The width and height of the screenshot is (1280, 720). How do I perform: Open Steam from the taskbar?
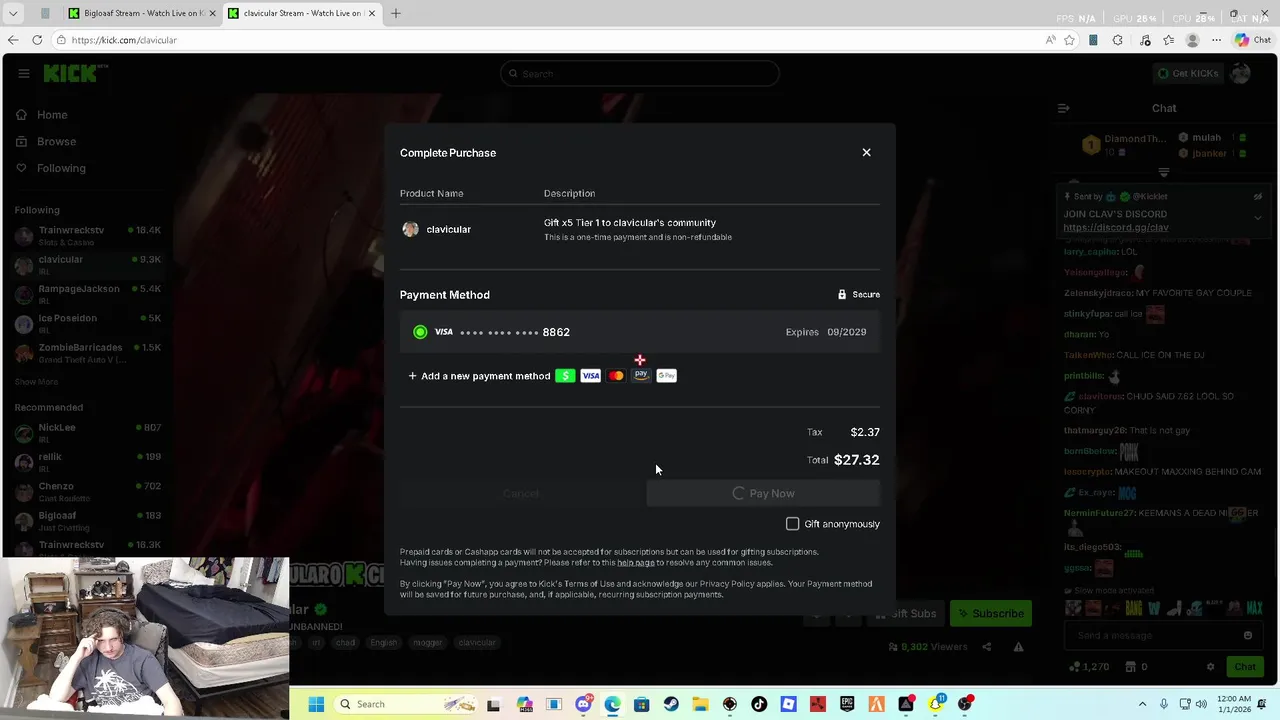click(x=671, y=704)
